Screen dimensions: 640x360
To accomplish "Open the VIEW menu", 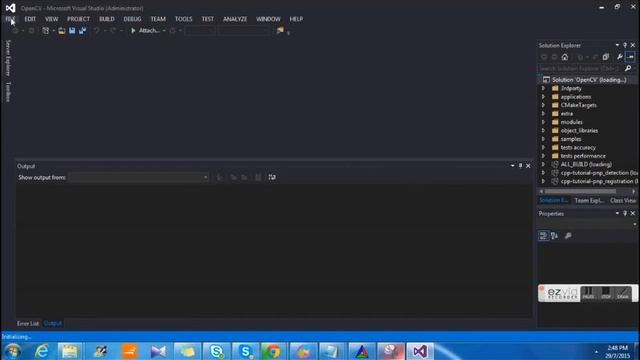I will tap(51, 19).
